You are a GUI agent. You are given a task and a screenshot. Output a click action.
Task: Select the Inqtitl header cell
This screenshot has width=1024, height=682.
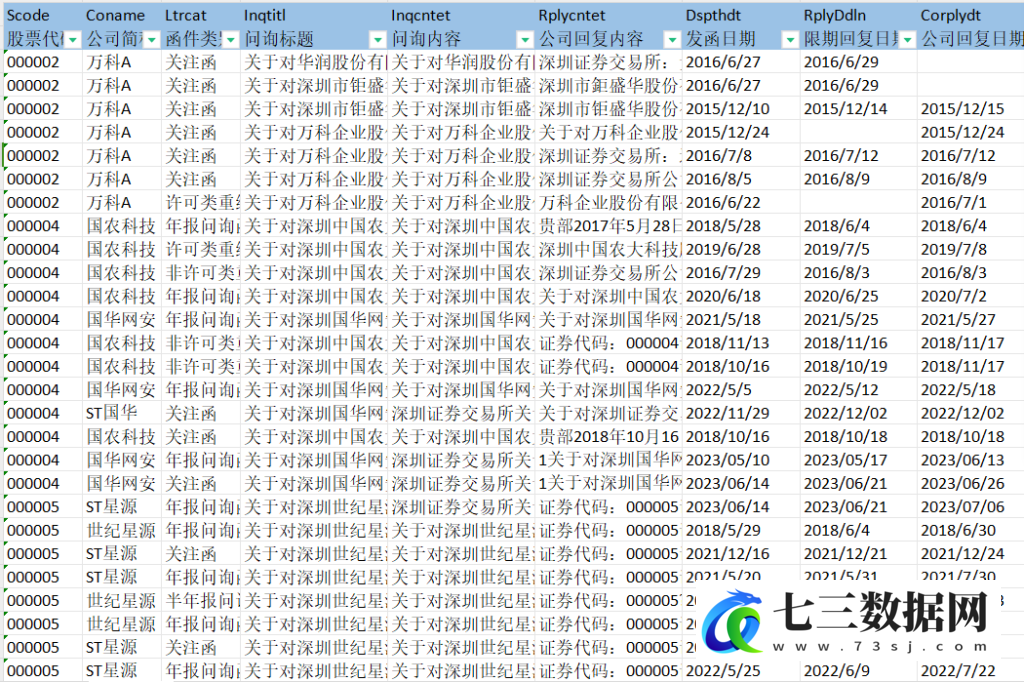314,15
